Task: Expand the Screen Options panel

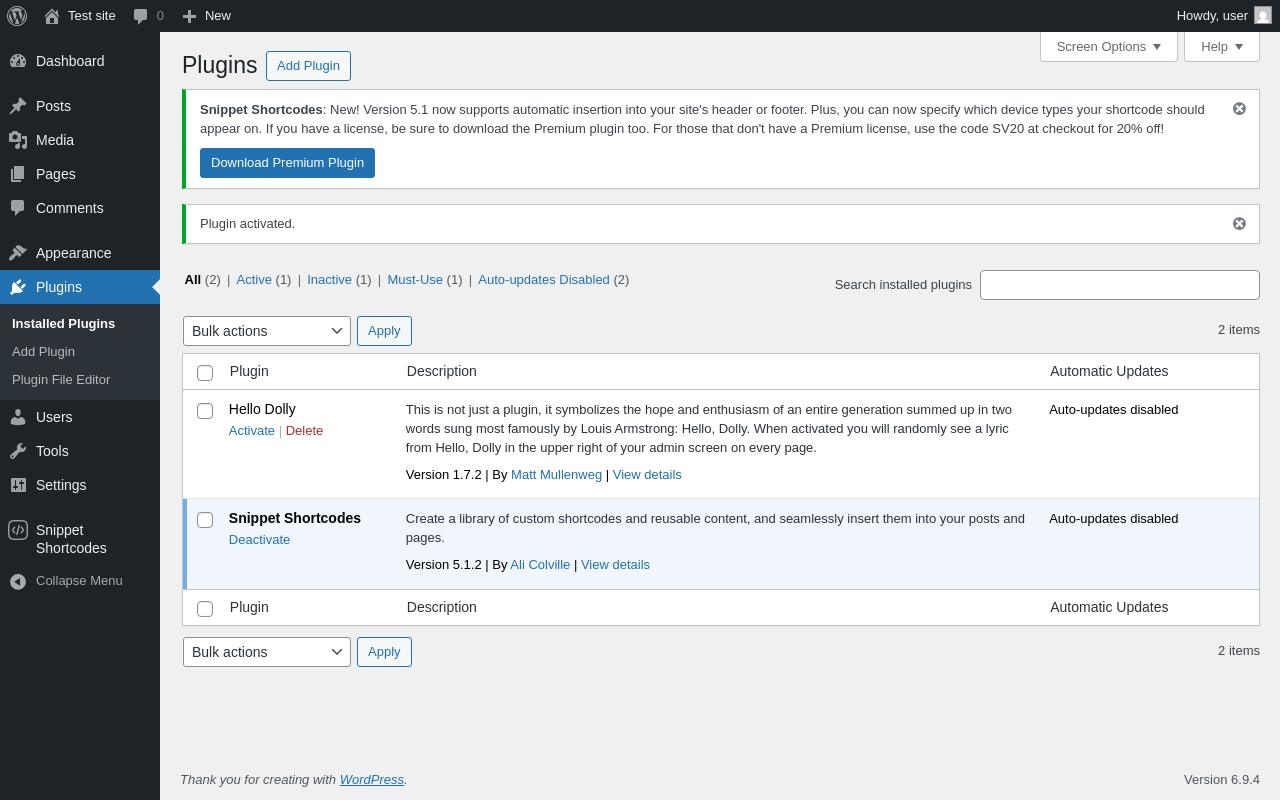Action: [1109, 46]
